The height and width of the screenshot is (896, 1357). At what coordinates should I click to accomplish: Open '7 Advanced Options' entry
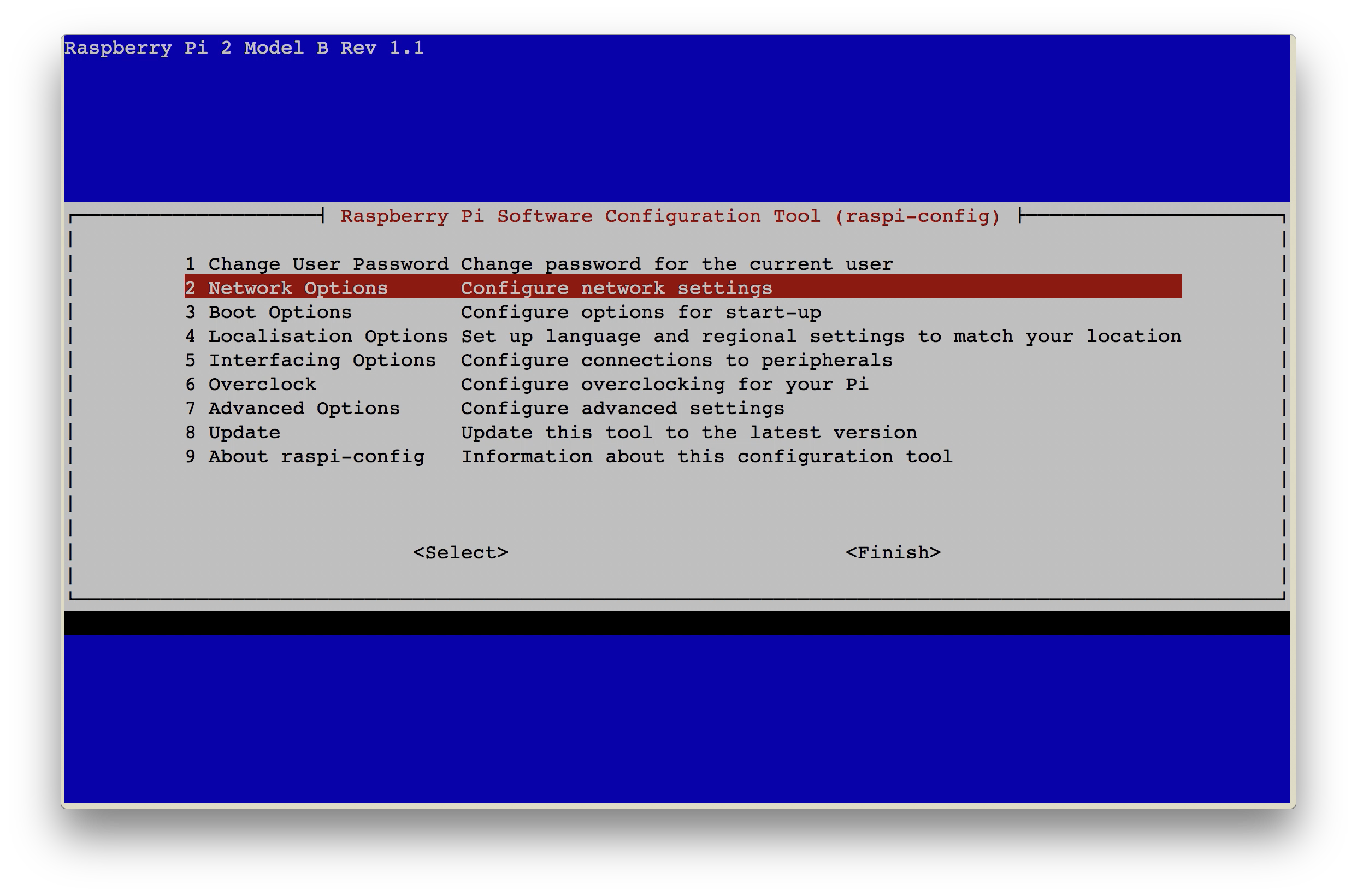[683, 409]
